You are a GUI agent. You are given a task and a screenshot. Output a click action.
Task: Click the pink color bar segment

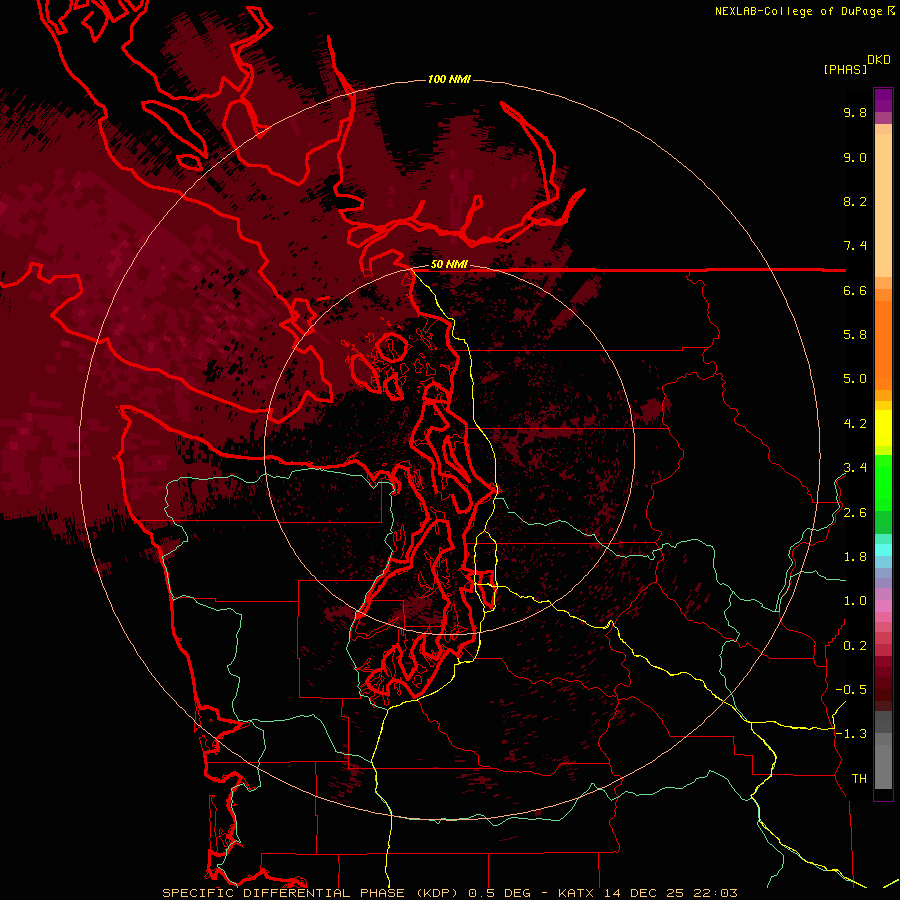(x=883, y=606)
